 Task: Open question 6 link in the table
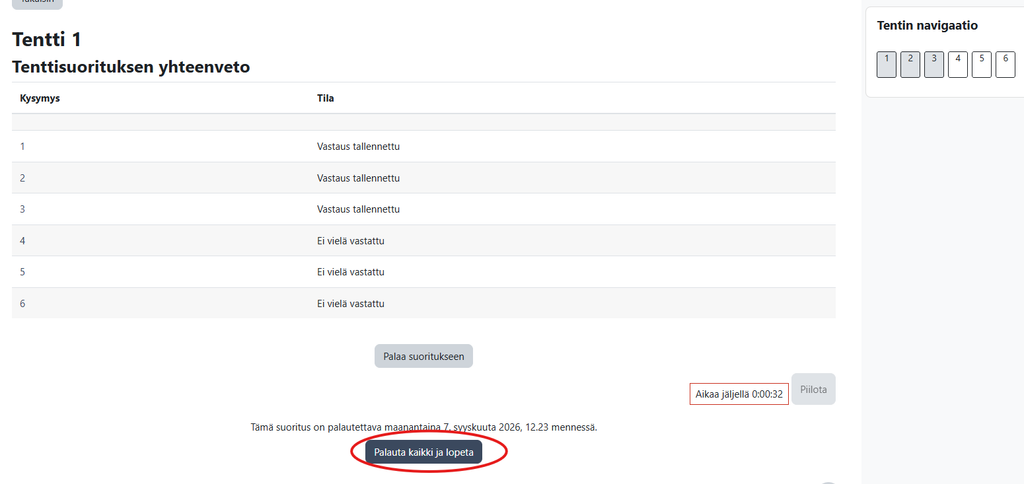tap(22, 304)
